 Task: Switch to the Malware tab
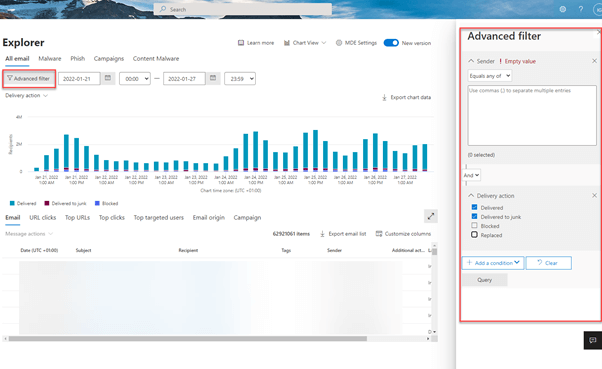50,59
